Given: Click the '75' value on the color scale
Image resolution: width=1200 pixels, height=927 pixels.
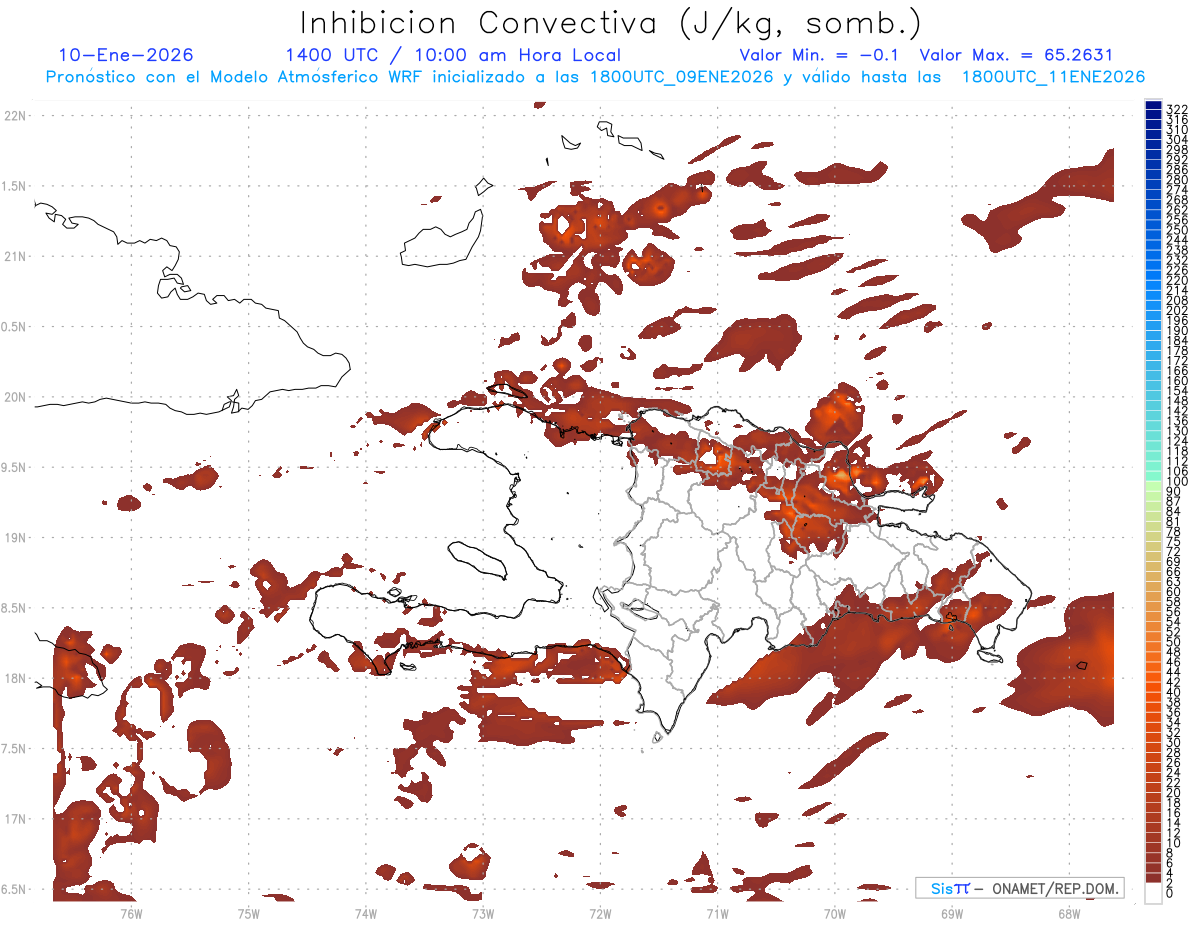Looking at the screenshot, I should pos(1174,542).
